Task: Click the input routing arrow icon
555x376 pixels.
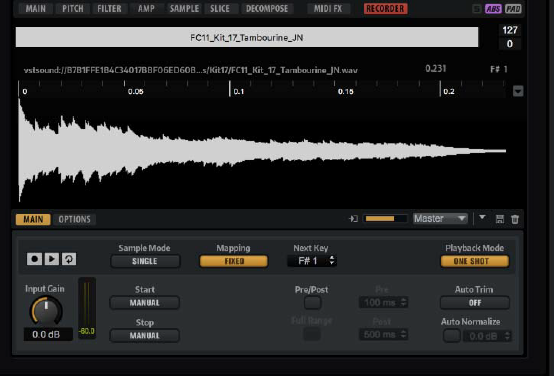Action: click(353, 219)
